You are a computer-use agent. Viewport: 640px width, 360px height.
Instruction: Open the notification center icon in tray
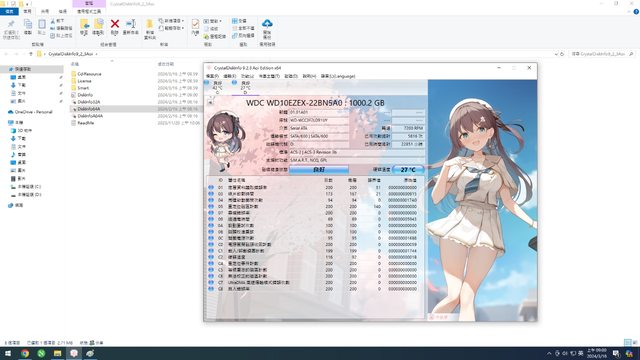616,353
